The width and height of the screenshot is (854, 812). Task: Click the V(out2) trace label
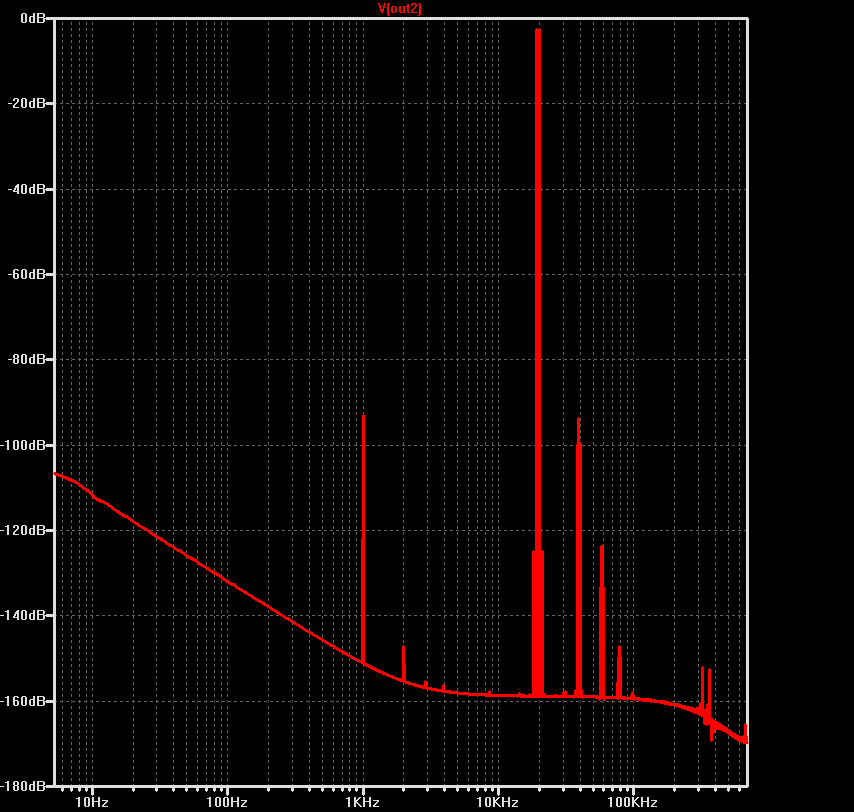coord(400,8)
